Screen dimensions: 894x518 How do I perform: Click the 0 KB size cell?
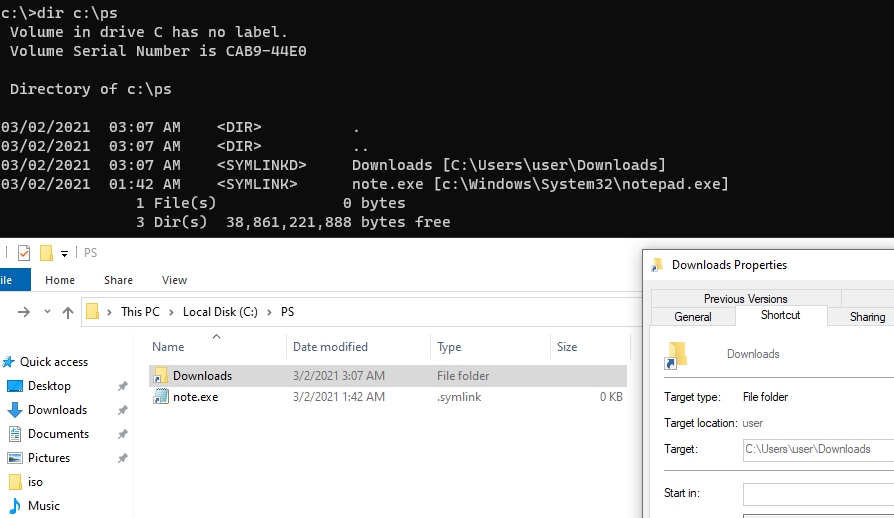(x=611, y=397)
